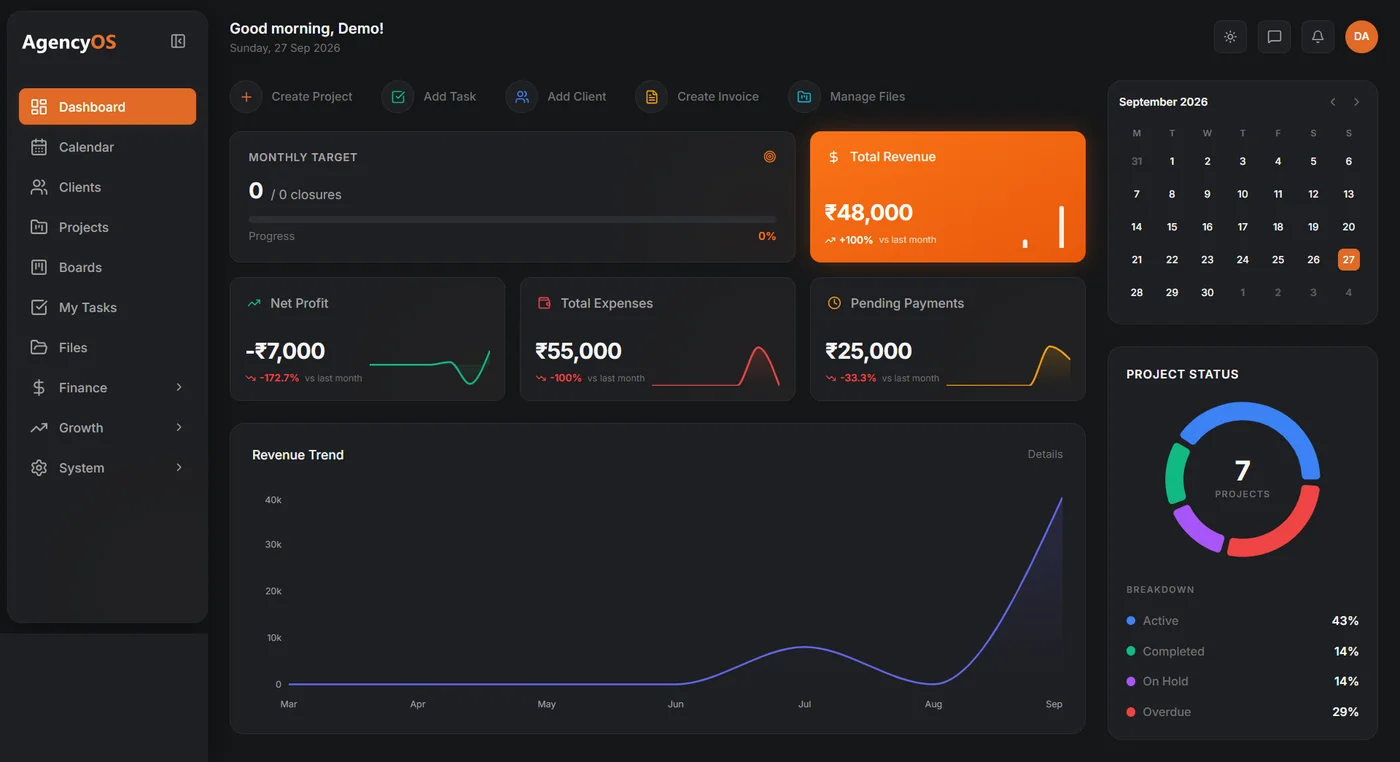Go to the next calendar month
Viewport: 1400px width, 762px height.
point(1357,102)
